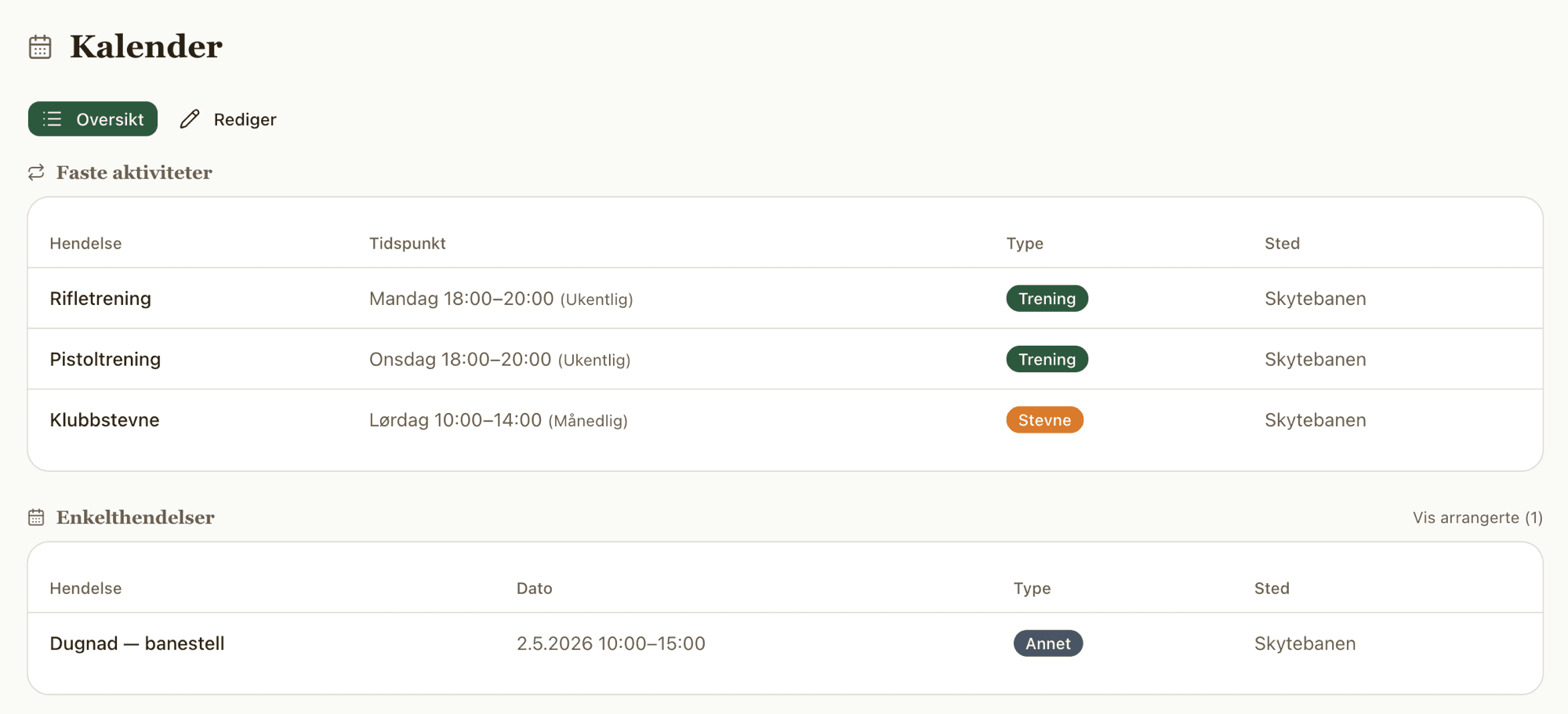Select the Klubbstevne event
1568x714 pixels.
(104, 420)
